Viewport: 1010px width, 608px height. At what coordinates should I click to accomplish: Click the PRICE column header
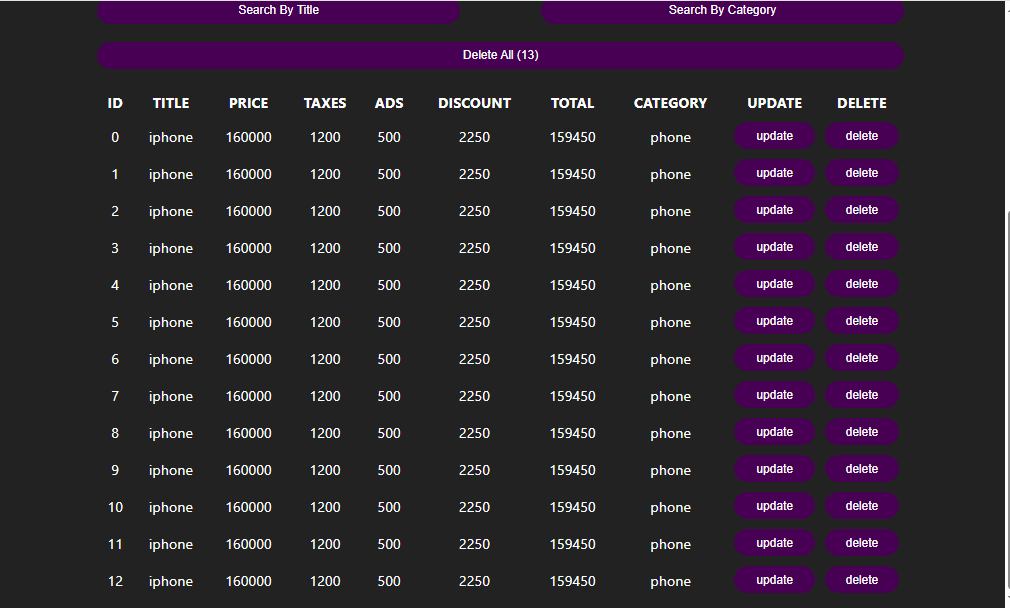coord(249,103)
